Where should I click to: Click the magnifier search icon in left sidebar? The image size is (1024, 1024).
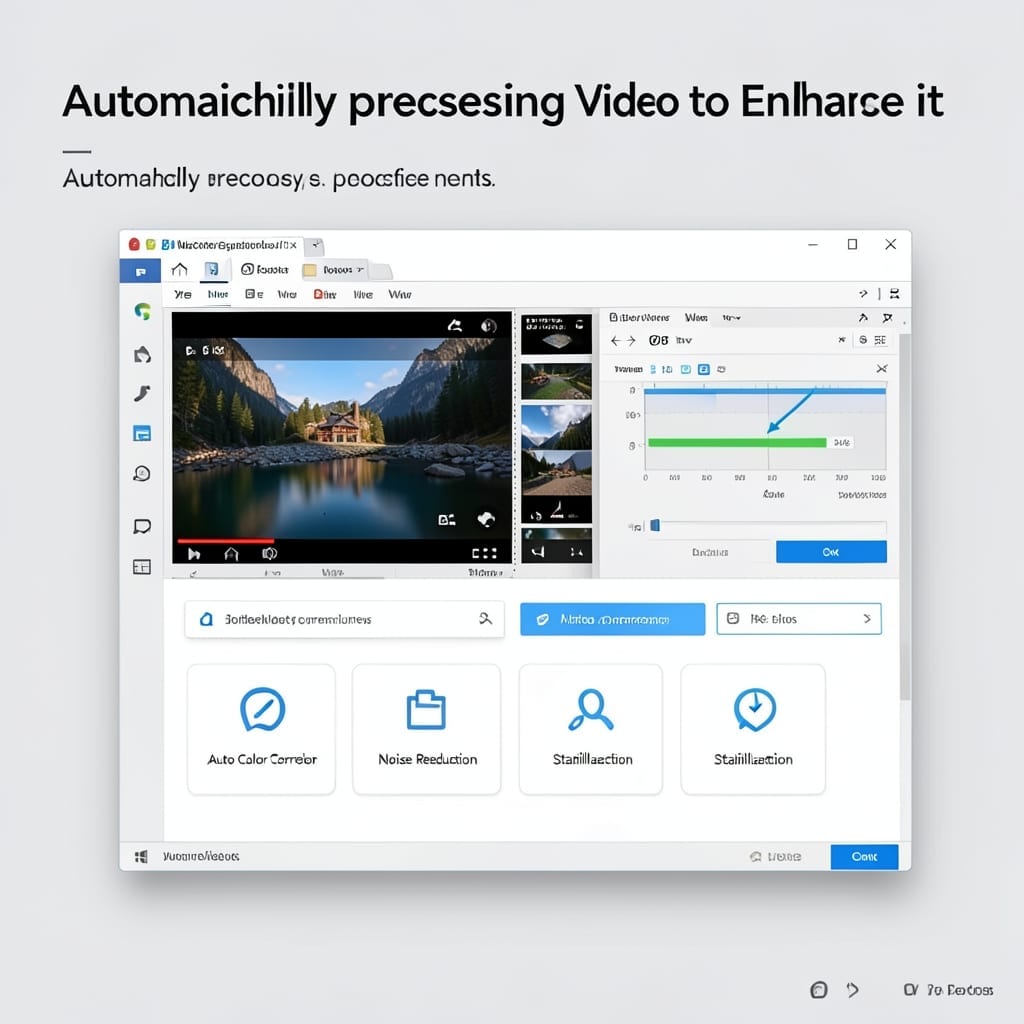[142, 473]
